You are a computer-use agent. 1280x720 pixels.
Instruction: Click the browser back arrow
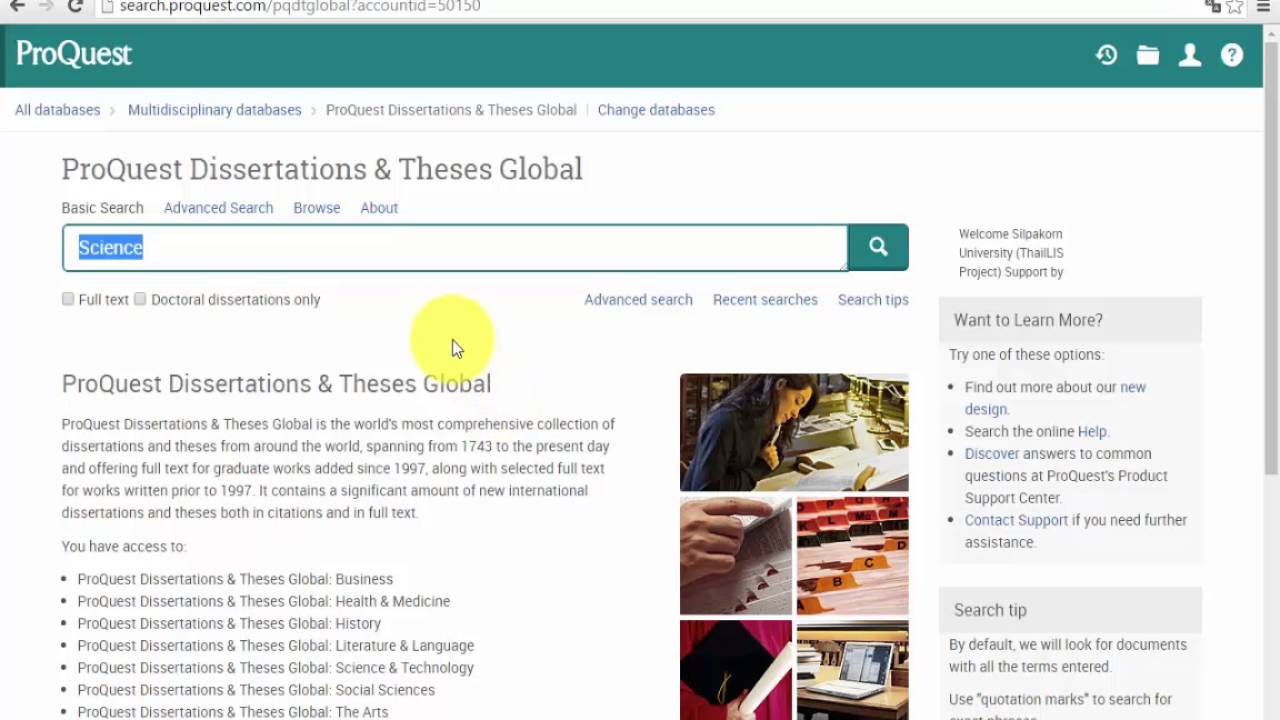pos(17,6)
